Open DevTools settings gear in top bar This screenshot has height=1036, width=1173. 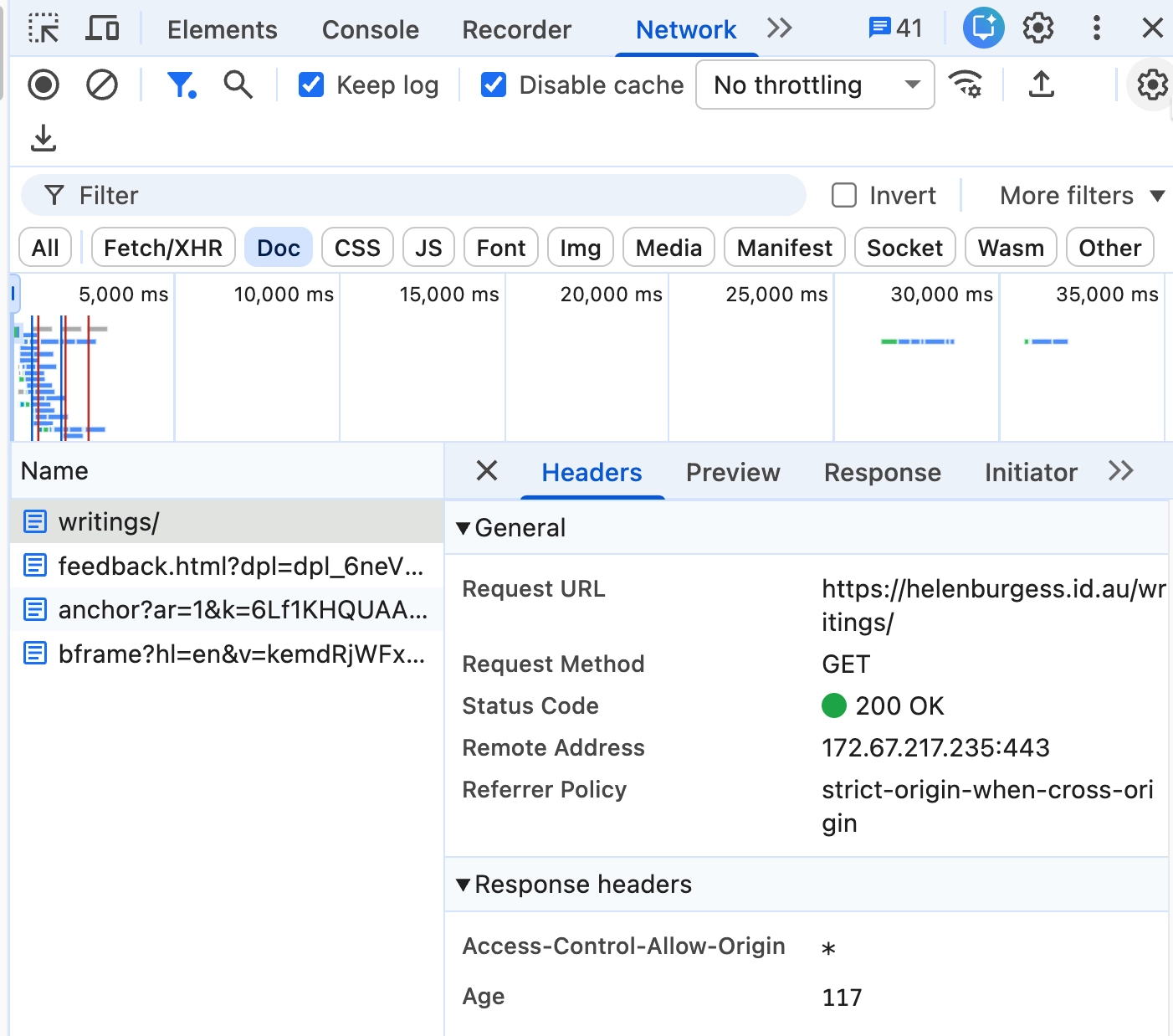pyautogui.click(x=1038, y=28)
